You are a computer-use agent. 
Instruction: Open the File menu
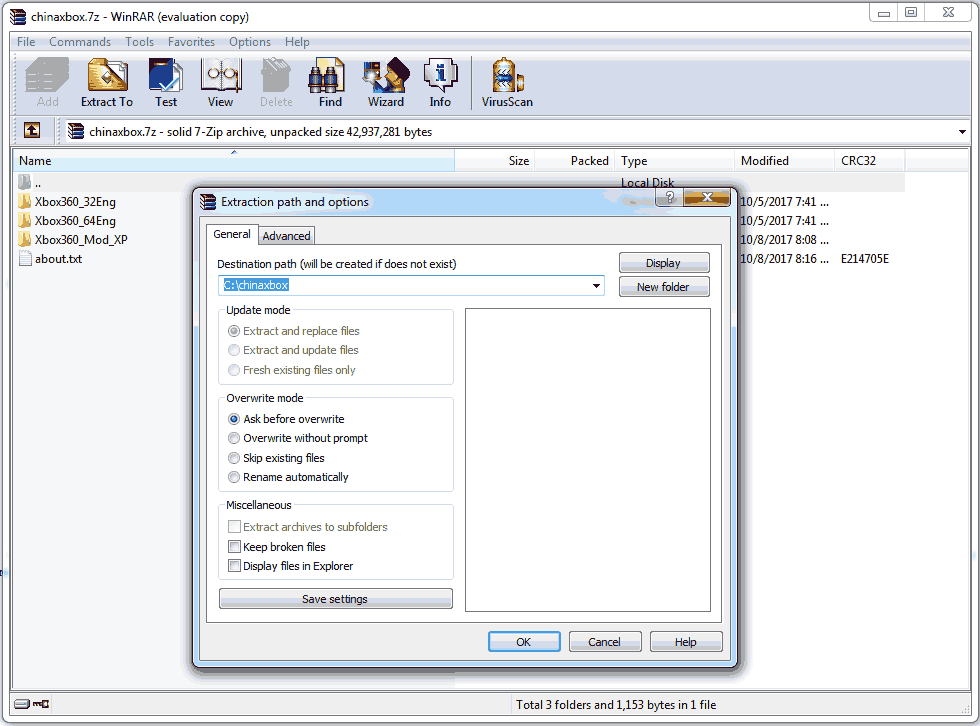tap(26, 42)
